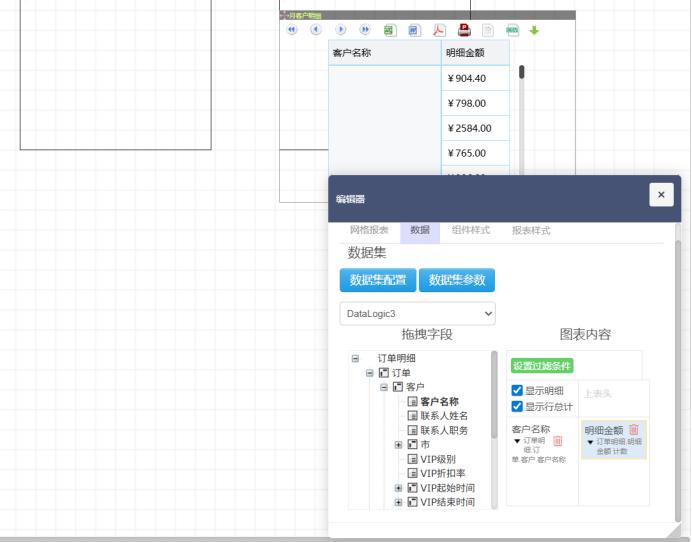The height and width of the screenshot is (542, 692).
Task: Delete the 明细金额 chart field
Action: (634, 429)
